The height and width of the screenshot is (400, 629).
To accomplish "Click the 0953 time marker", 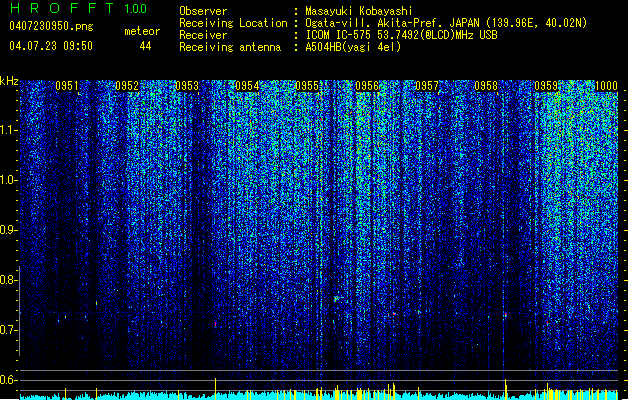I will point(187,86).
